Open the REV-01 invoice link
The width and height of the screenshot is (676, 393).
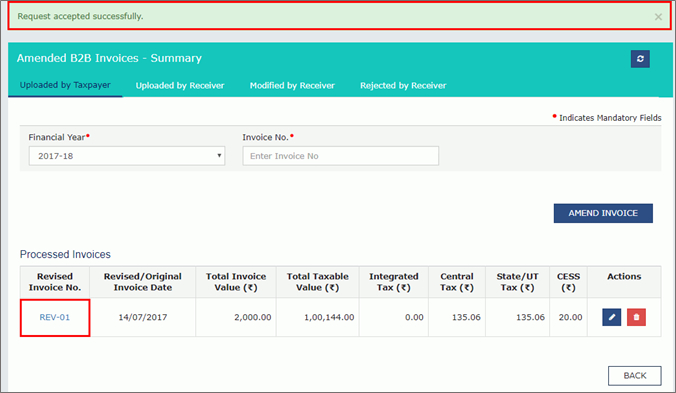tap(54, 317)
